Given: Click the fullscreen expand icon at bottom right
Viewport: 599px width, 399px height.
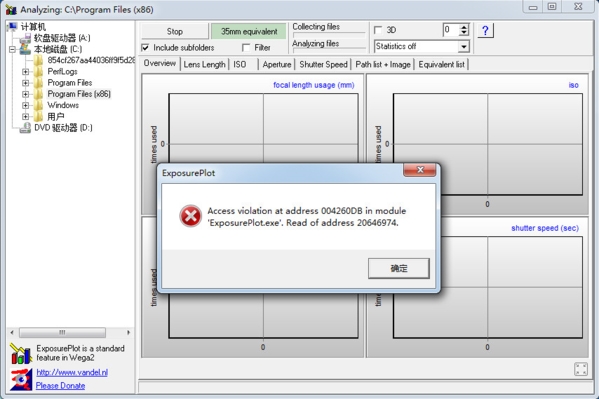Looking at the screenshot, I should (581, 369).
